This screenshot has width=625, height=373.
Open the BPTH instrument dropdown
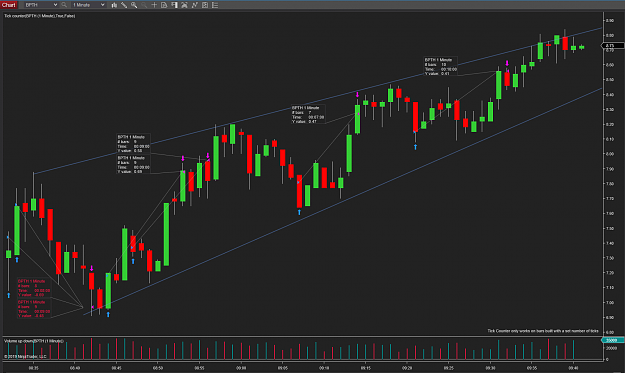41,5
